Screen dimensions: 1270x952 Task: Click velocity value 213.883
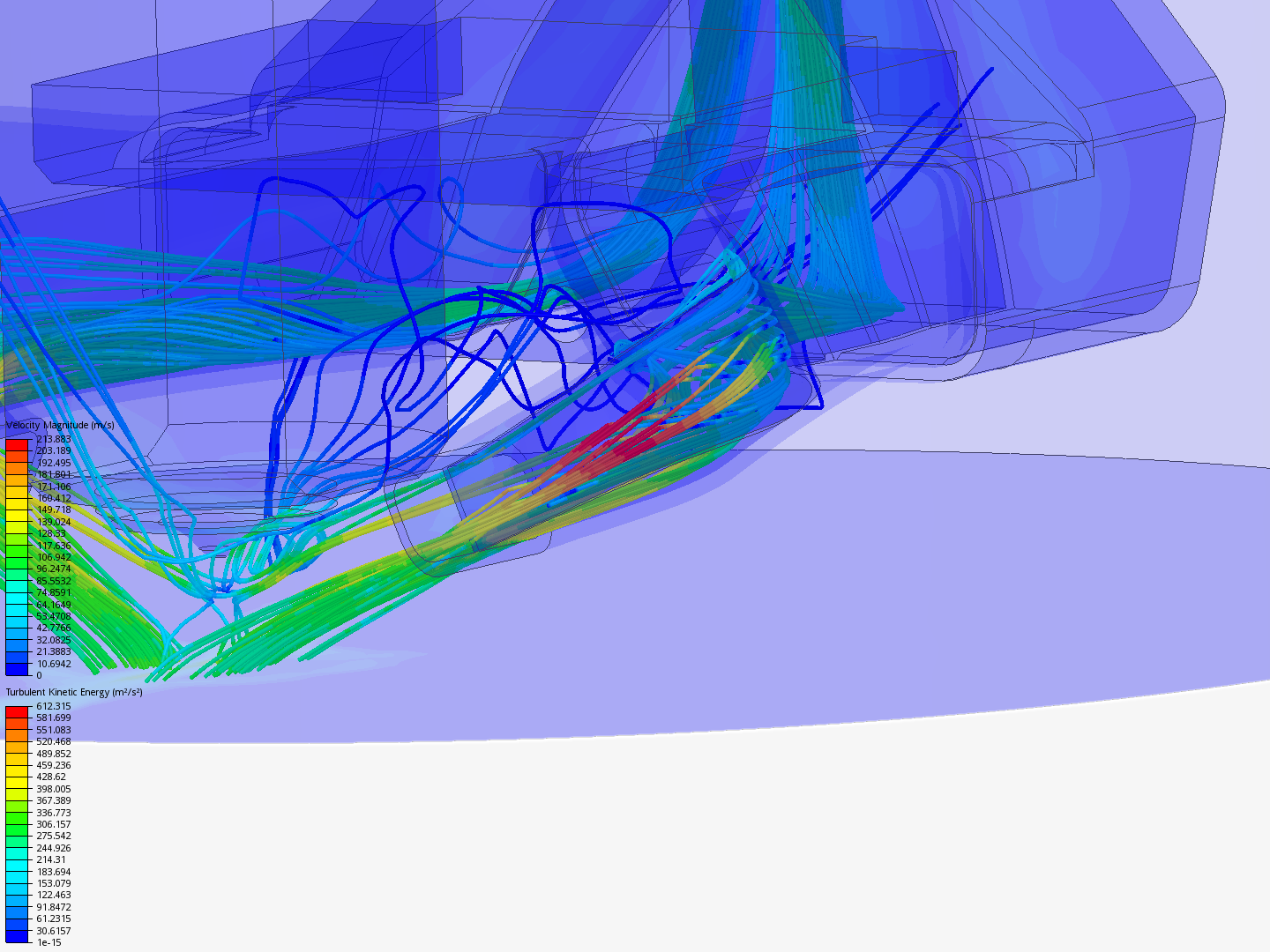pos(54,439)
